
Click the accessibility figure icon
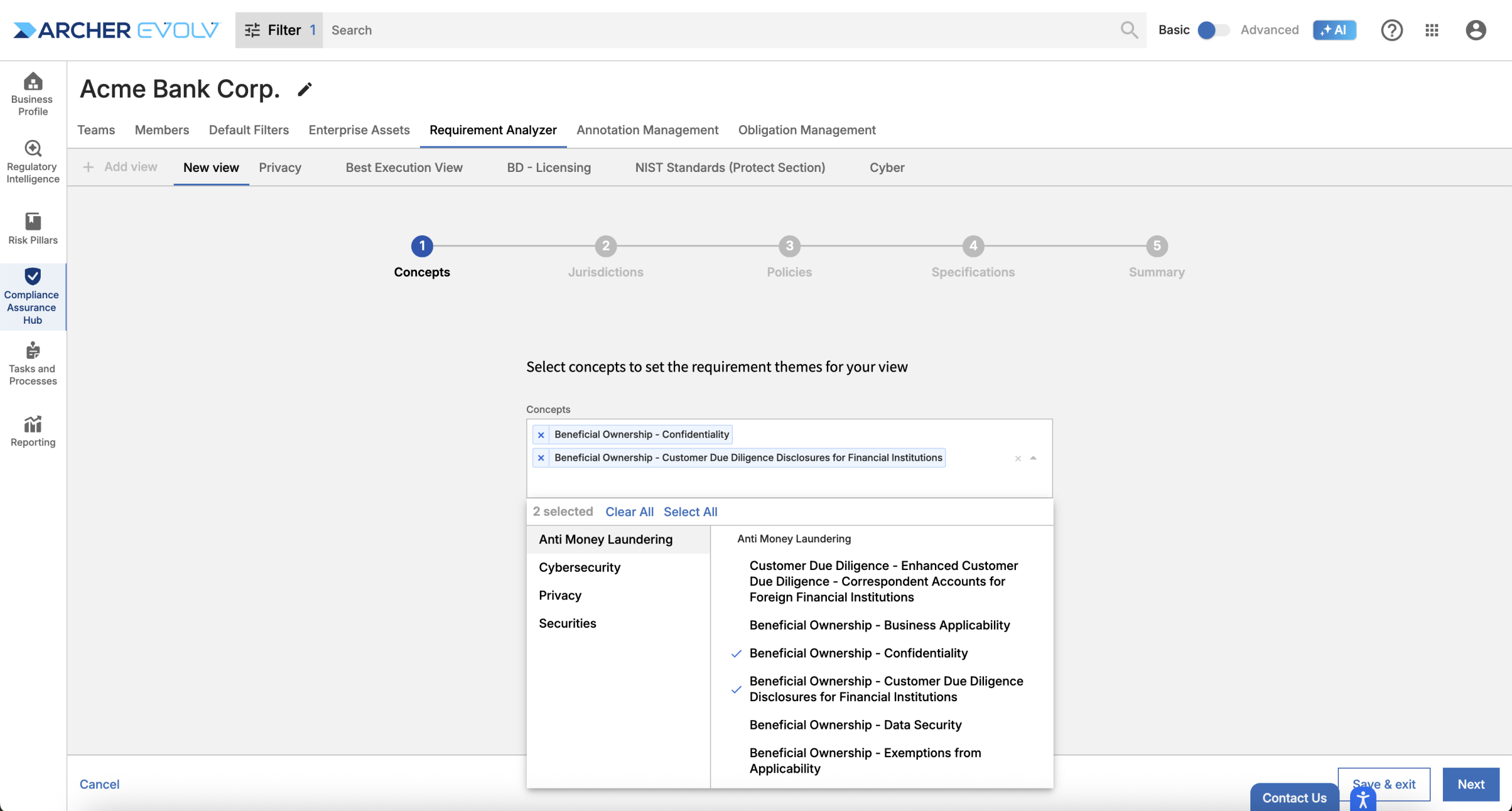[x=1363, y=800]
